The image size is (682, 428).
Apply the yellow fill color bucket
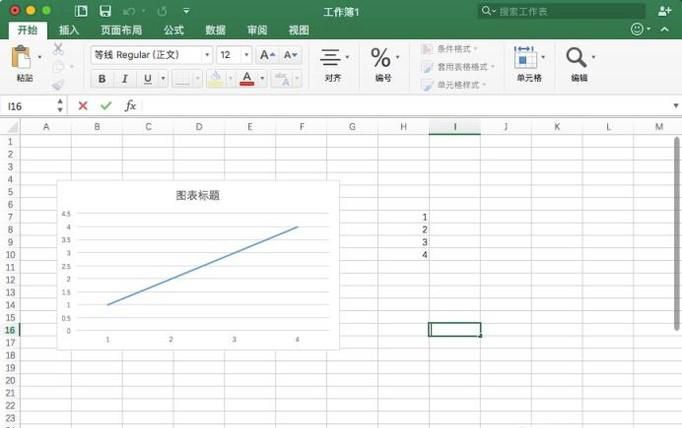[216, 79]
